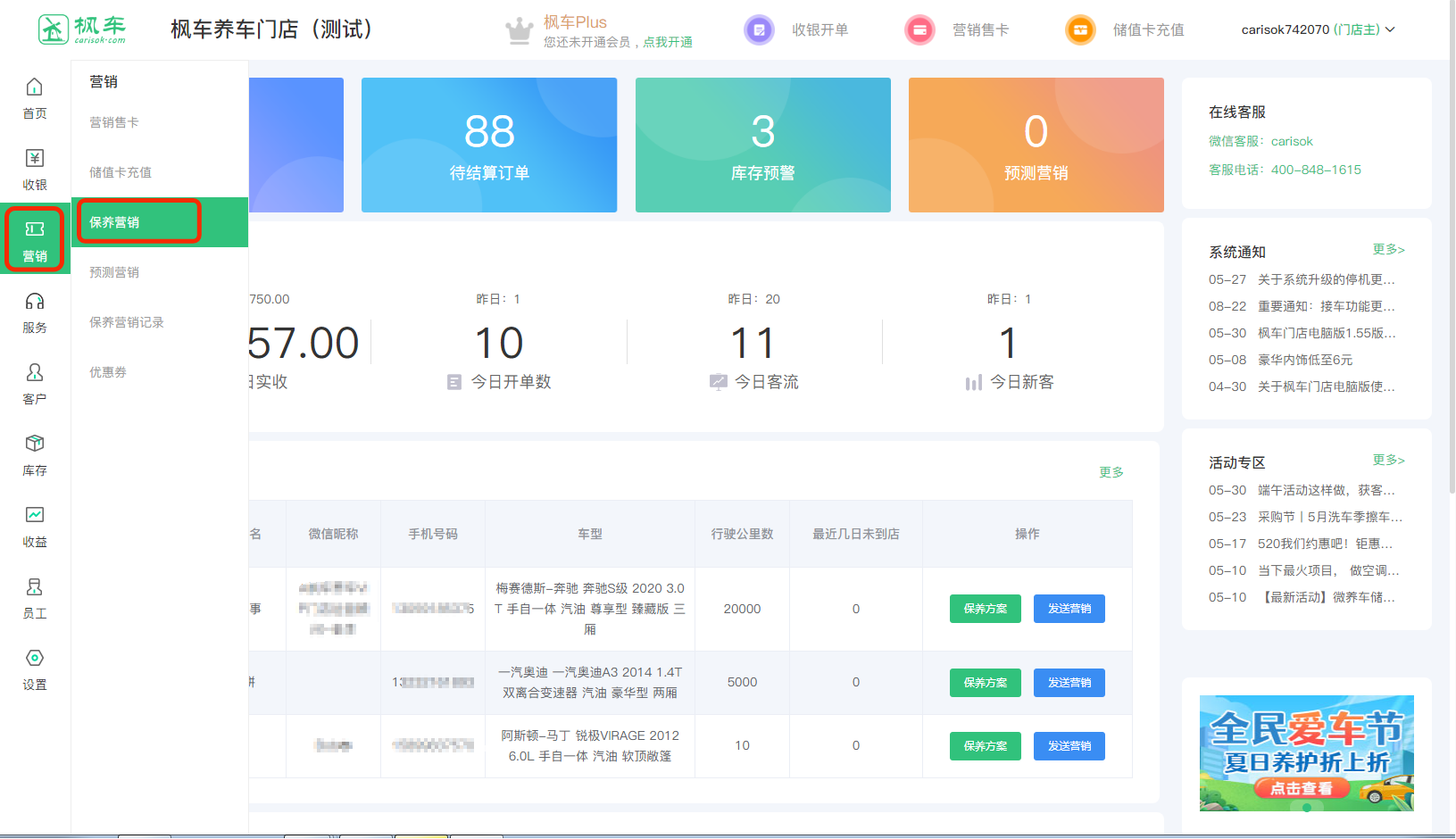Select 预测营销 in the marketing submenu
The height and width of the screenshot is (839, 1456).
coord(114,272)
